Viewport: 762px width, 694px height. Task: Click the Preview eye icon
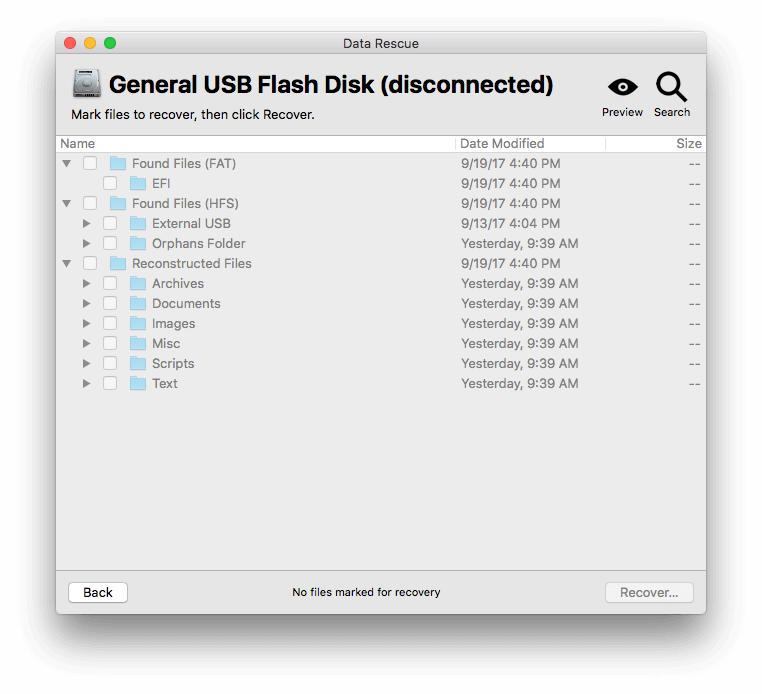(x=622, y=88)
